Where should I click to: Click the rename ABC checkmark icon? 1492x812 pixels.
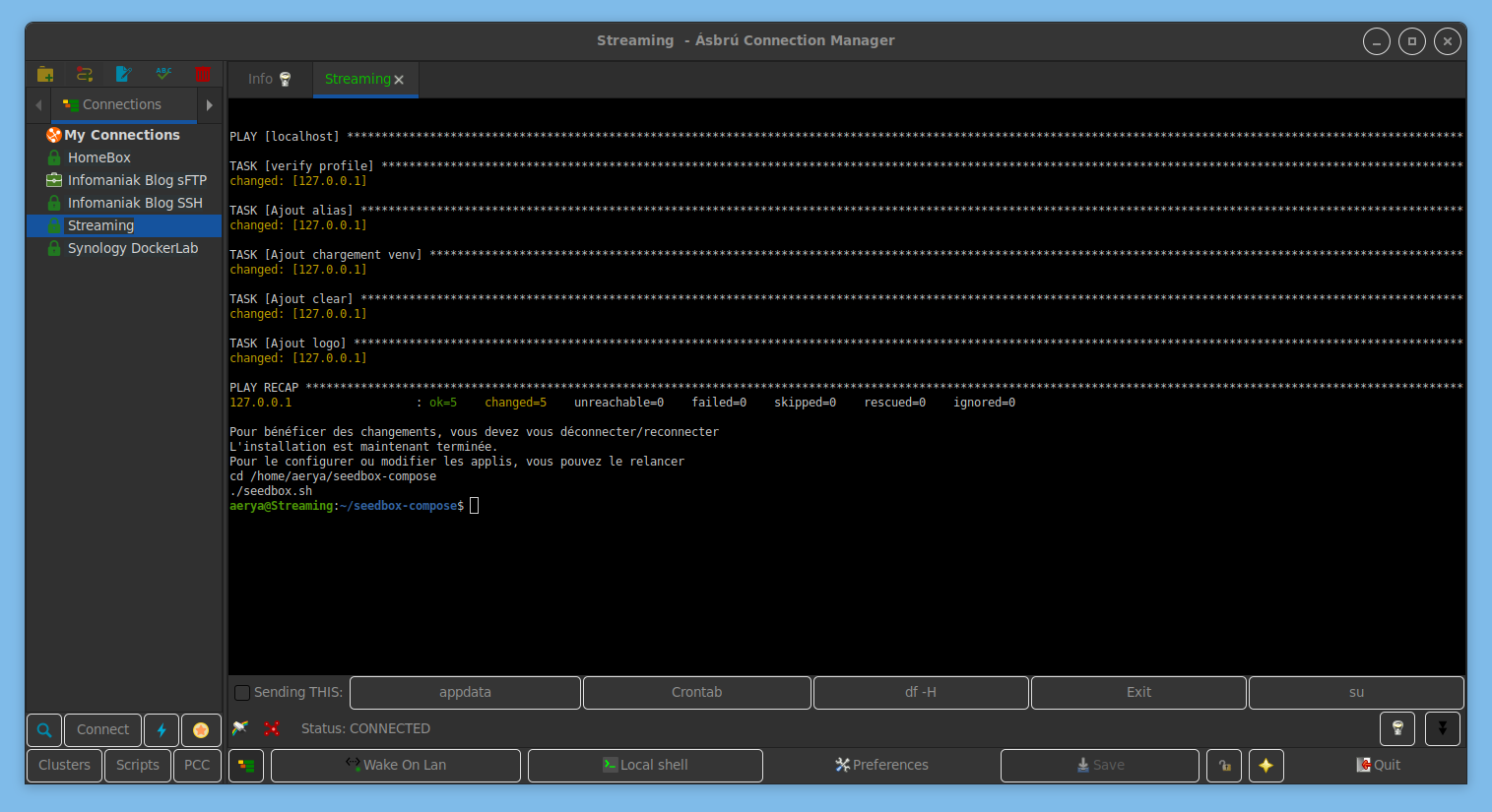click(x=163, y=74)
